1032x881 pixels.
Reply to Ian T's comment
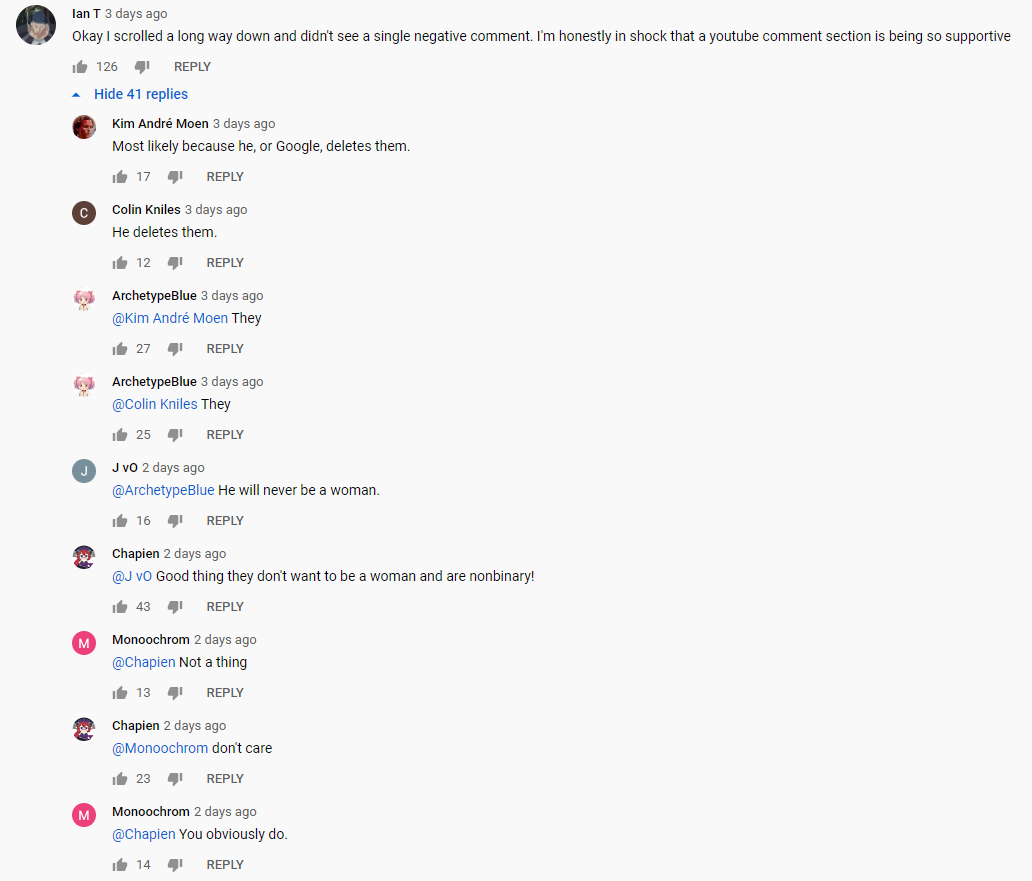coord(192,66)
